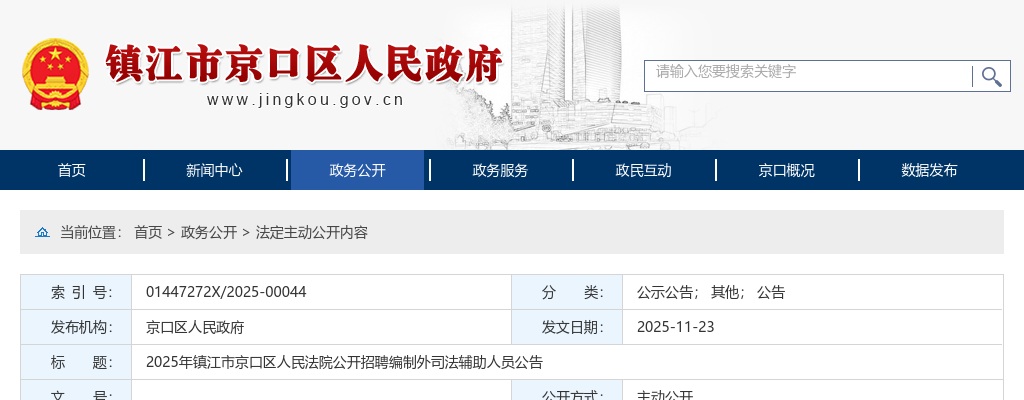
Task: Select the 政务公开 navigation tab
Action: point(357,170)
